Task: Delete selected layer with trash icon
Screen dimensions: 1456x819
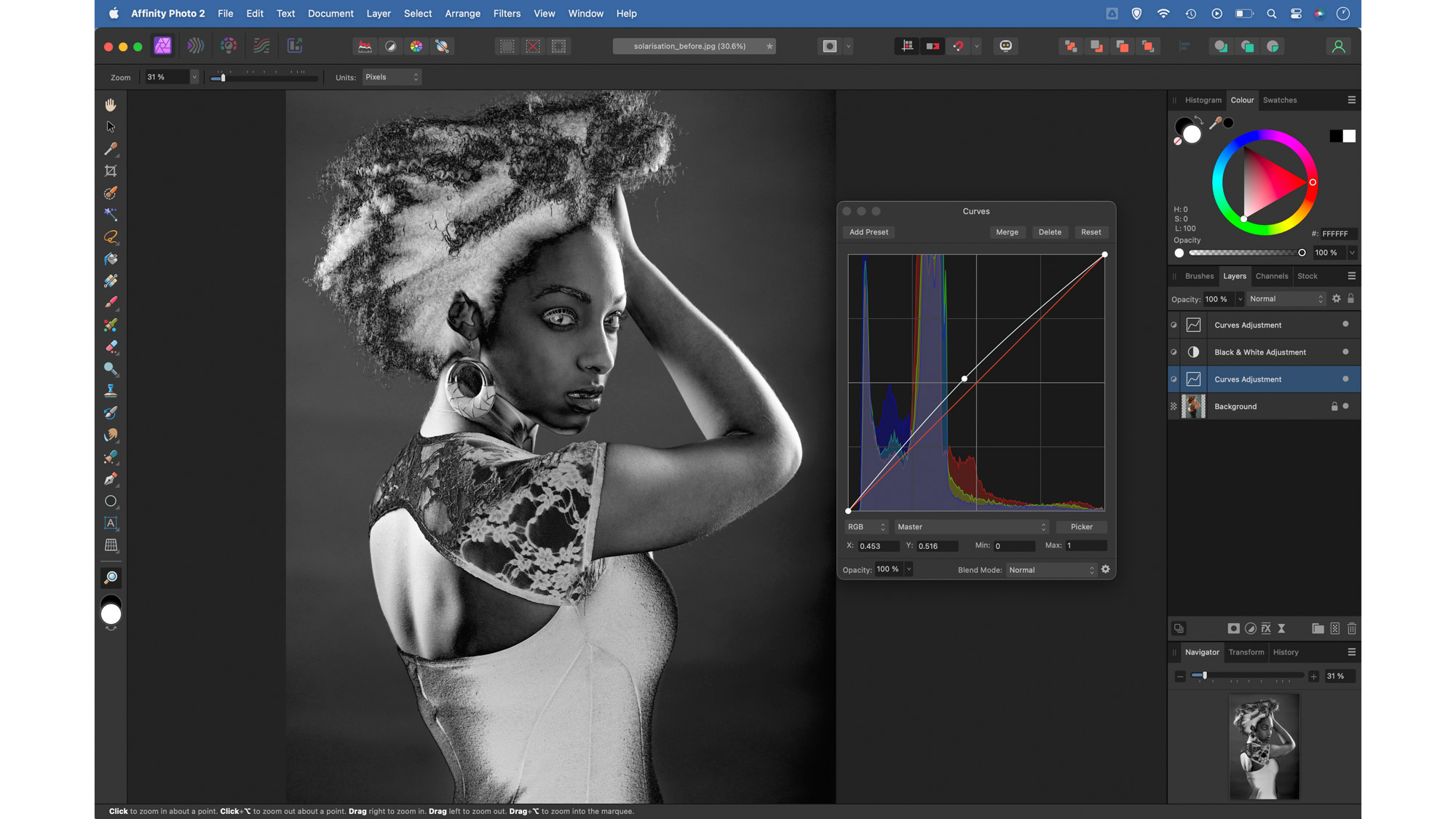Action: click(x=1352, y=628)
